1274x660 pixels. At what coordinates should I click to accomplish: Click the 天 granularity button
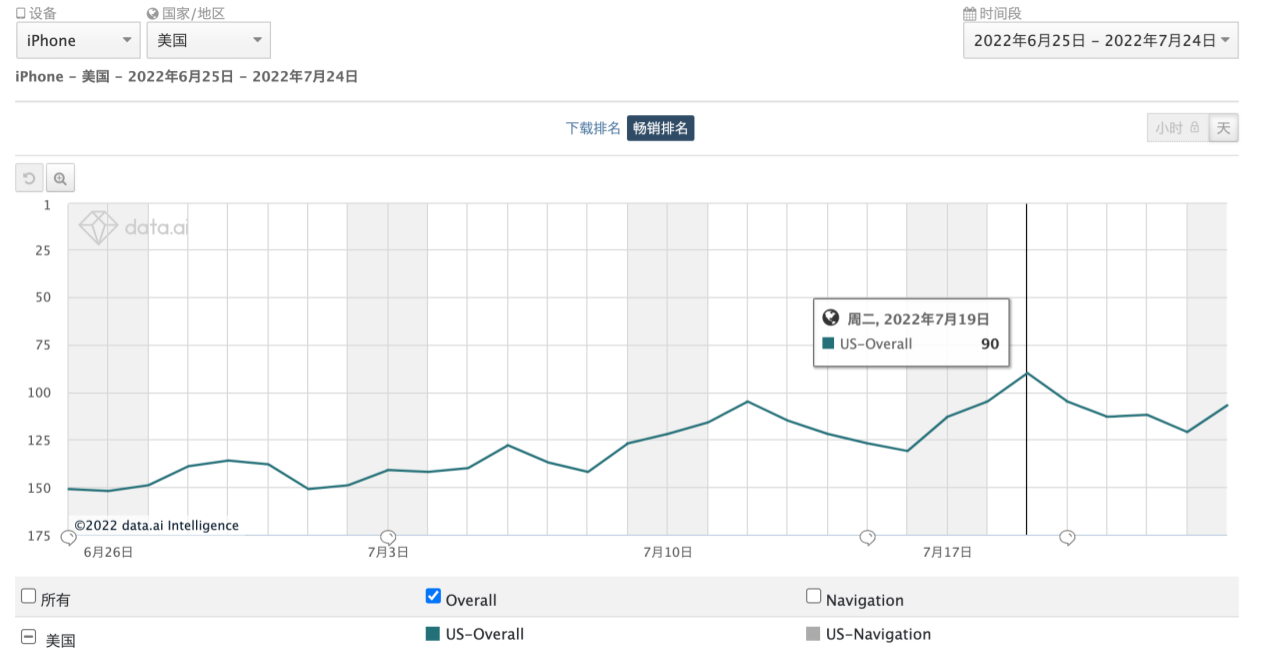(x=1223, y=128)
